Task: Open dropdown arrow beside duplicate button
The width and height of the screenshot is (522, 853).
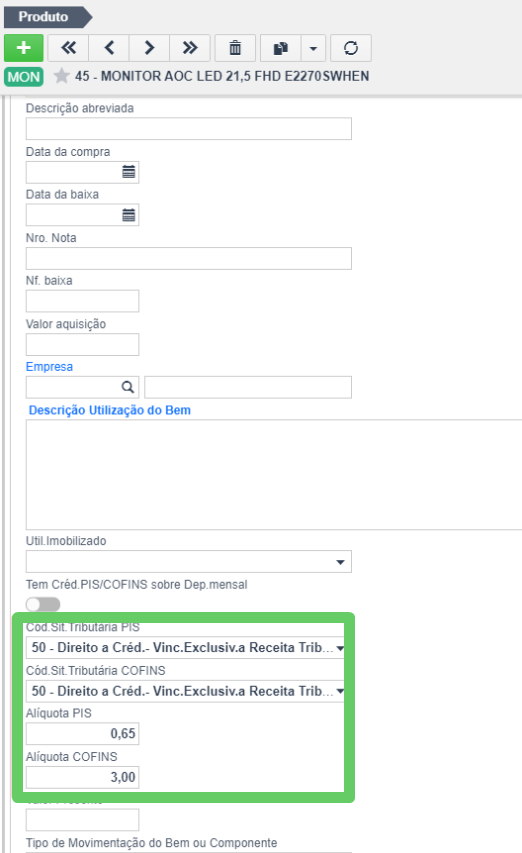Action: click(313, 48)
